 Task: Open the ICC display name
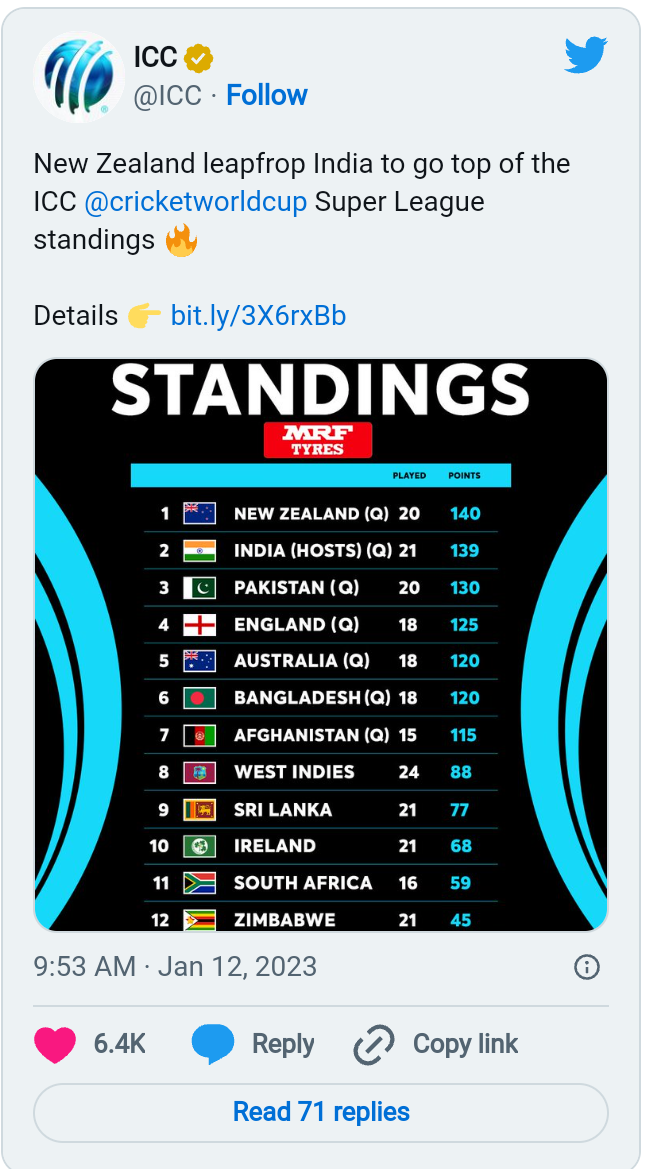(156, 57)
